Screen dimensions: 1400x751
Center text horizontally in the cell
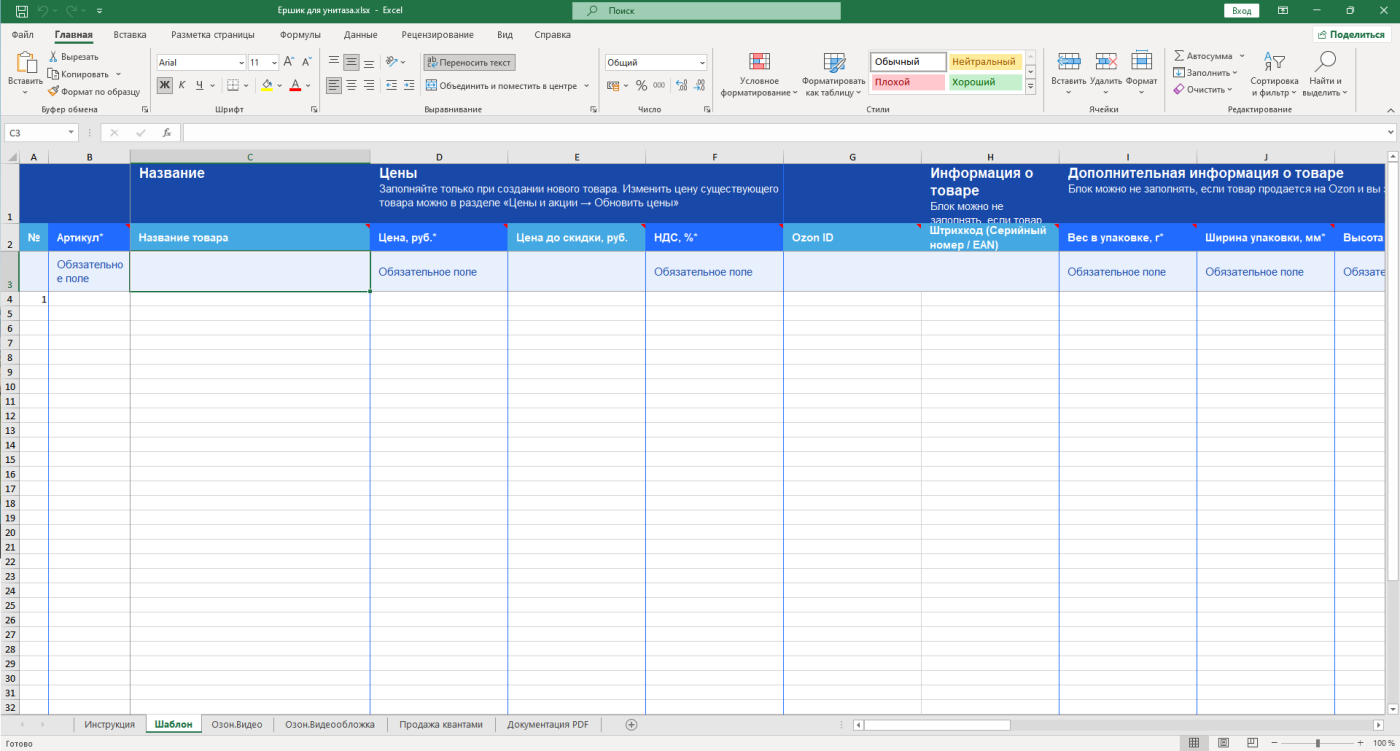351,85
